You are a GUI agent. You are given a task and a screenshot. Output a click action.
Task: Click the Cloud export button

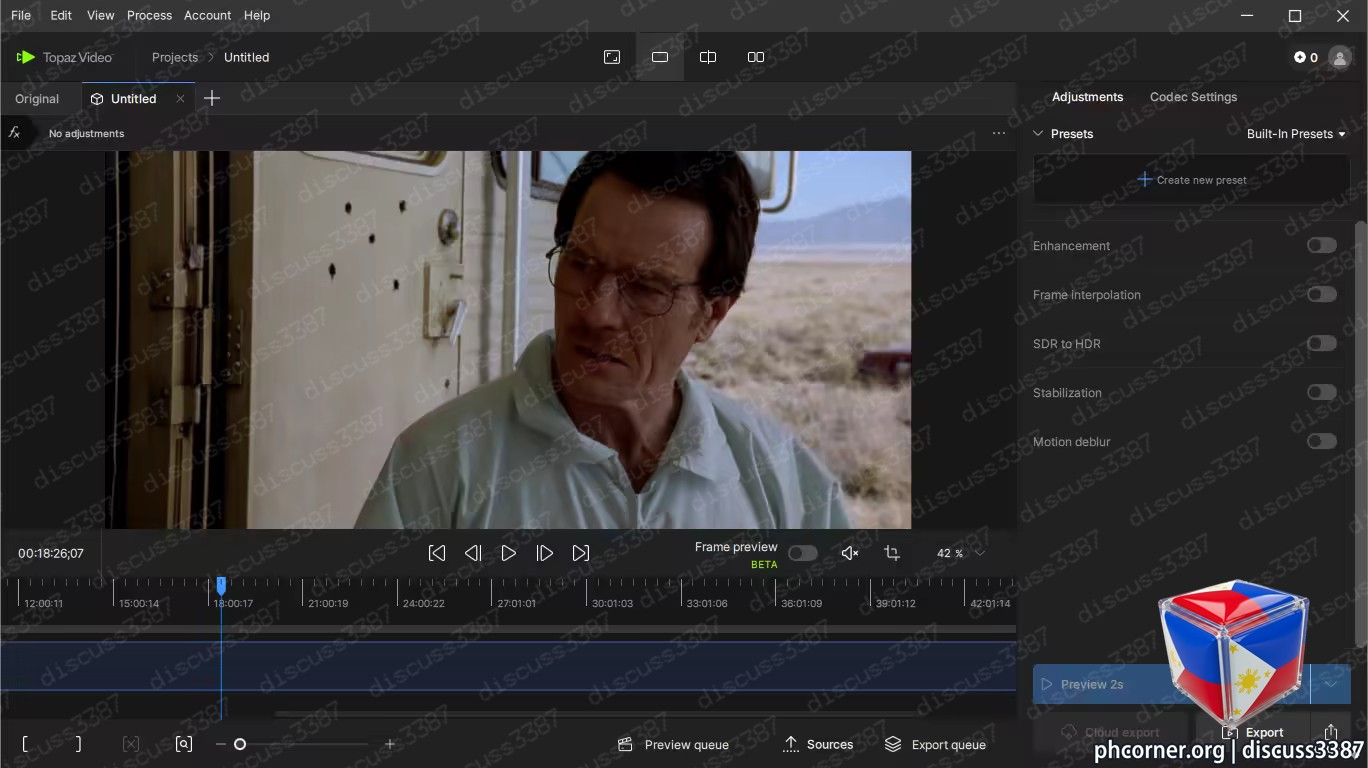(x=1110, y=732)
